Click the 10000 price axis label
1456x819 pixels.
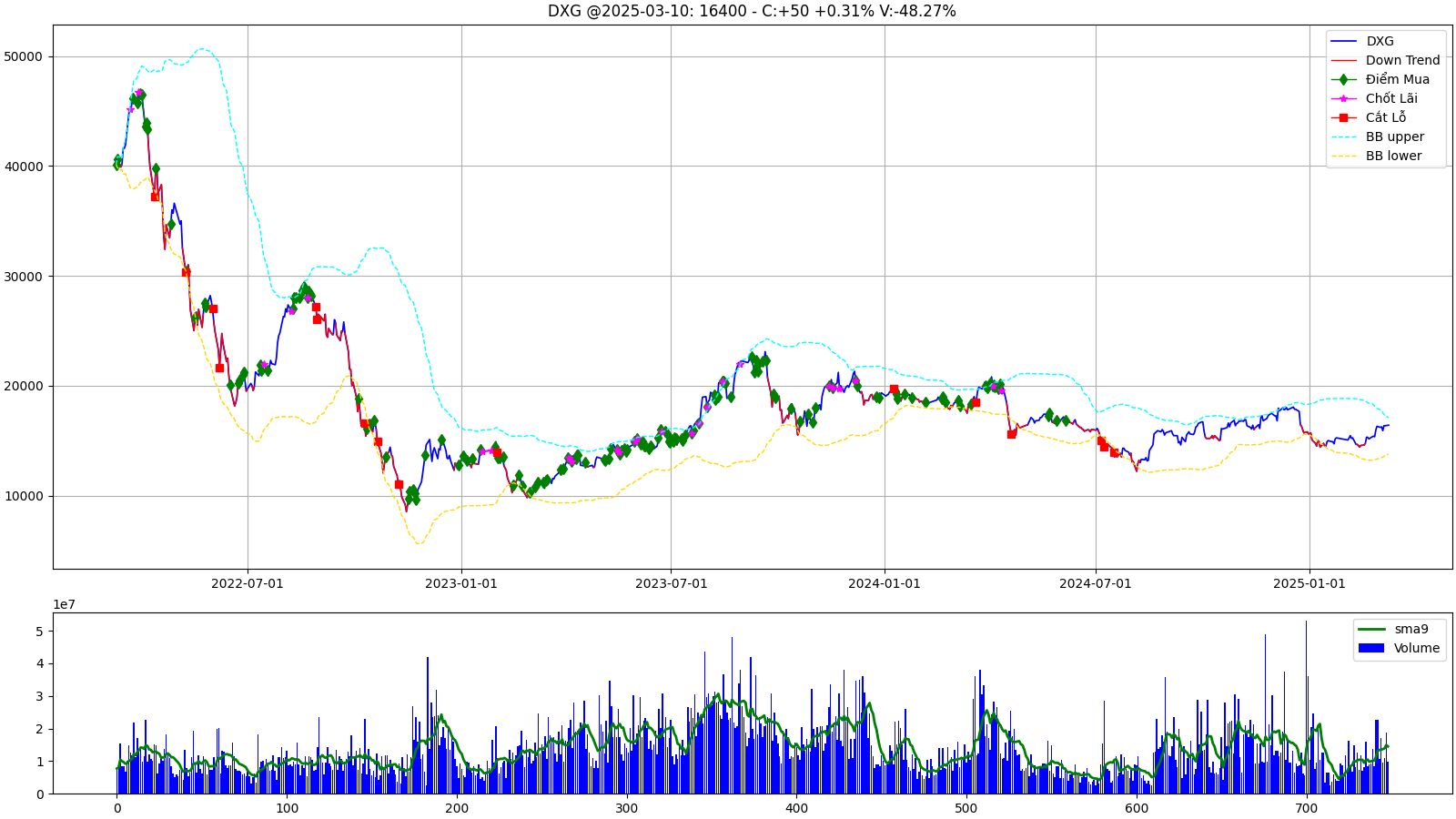coord(24,496)
